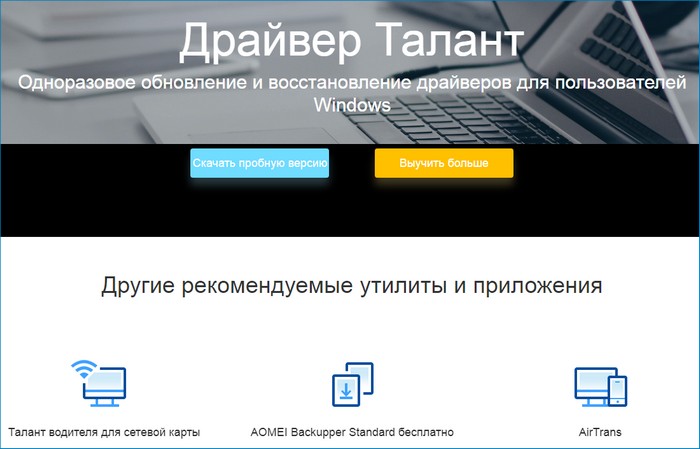Click the 'Скачать пробную версию' download button
The image size is (700, 449).
(x=259, y=163)
